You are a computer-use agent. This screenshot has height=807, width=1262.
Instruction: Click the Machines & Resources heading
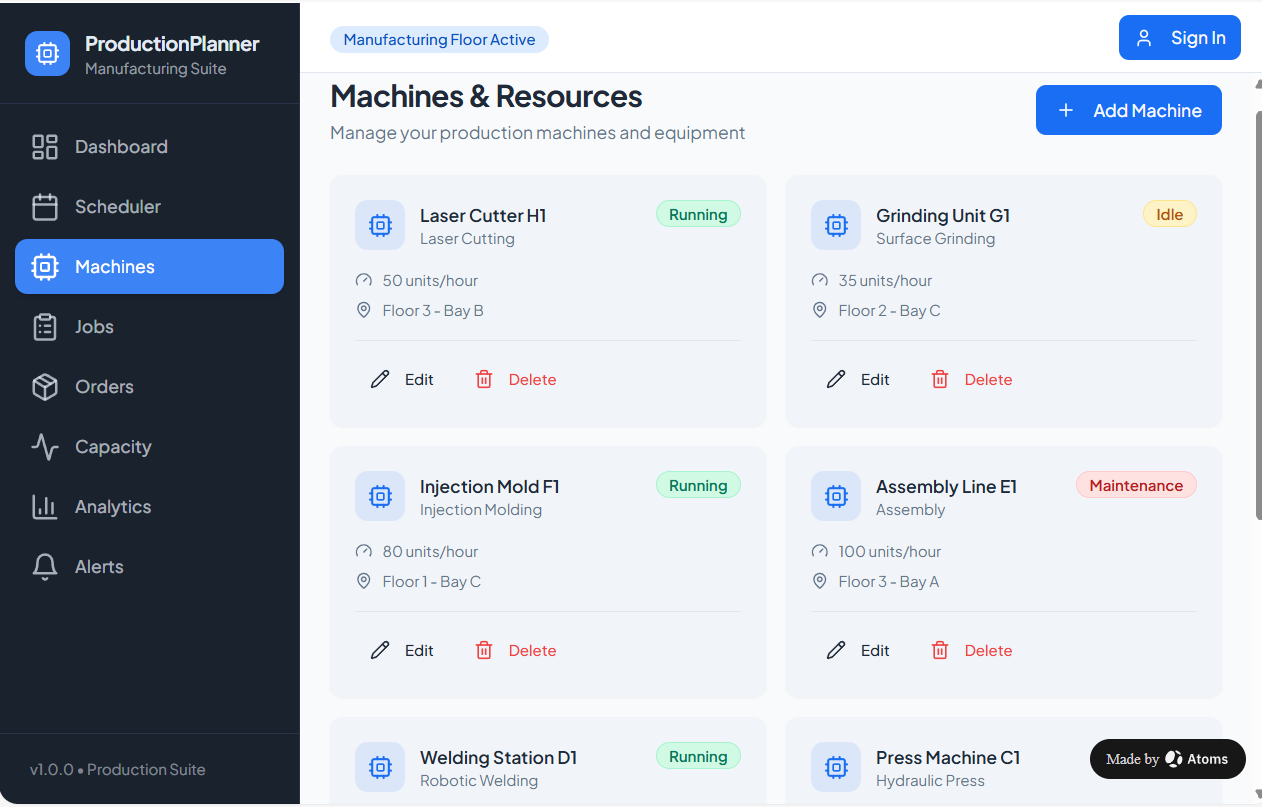coord(486,97)
